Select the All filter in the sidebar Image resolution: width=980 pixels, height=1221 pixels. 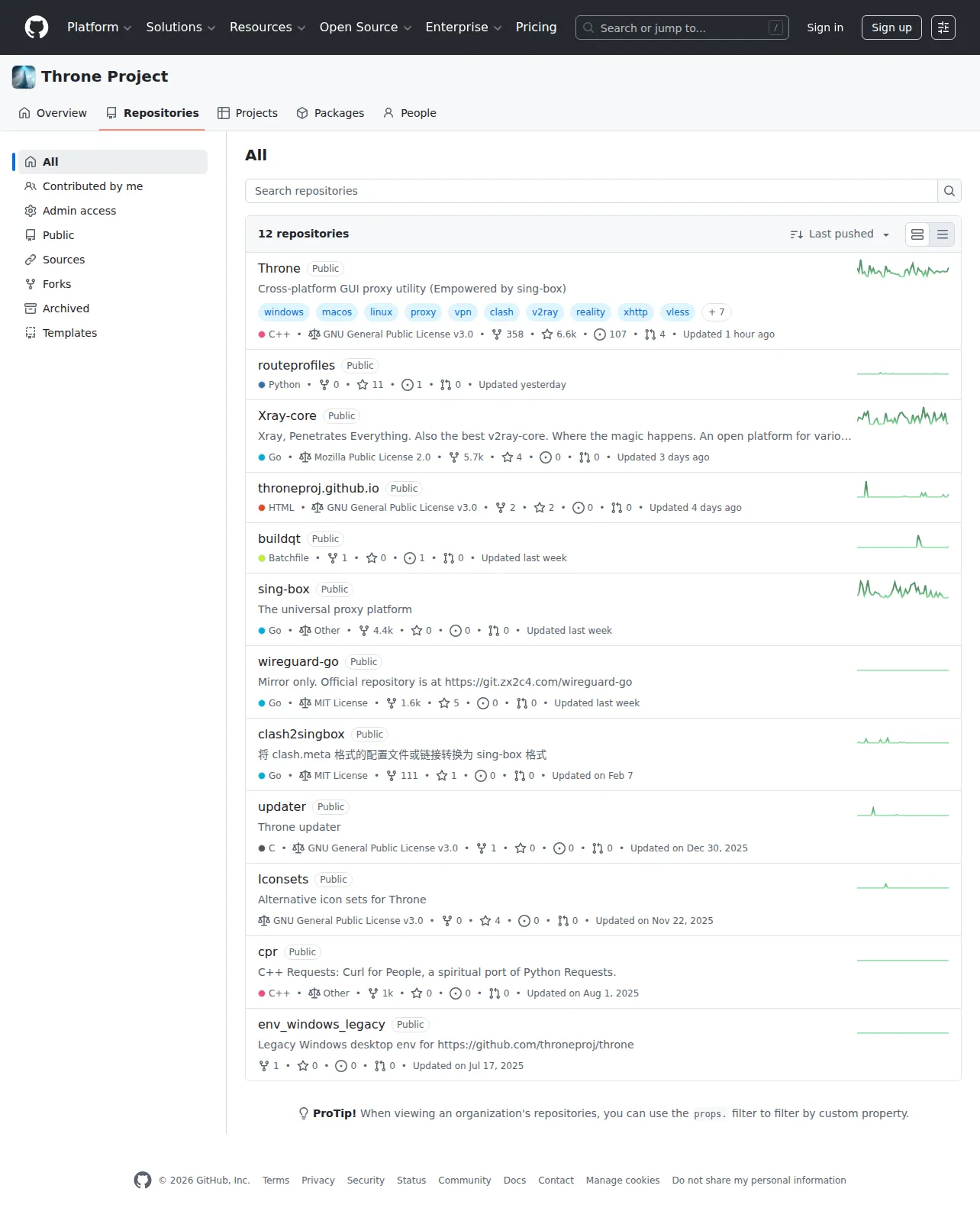tap(113, 162)
